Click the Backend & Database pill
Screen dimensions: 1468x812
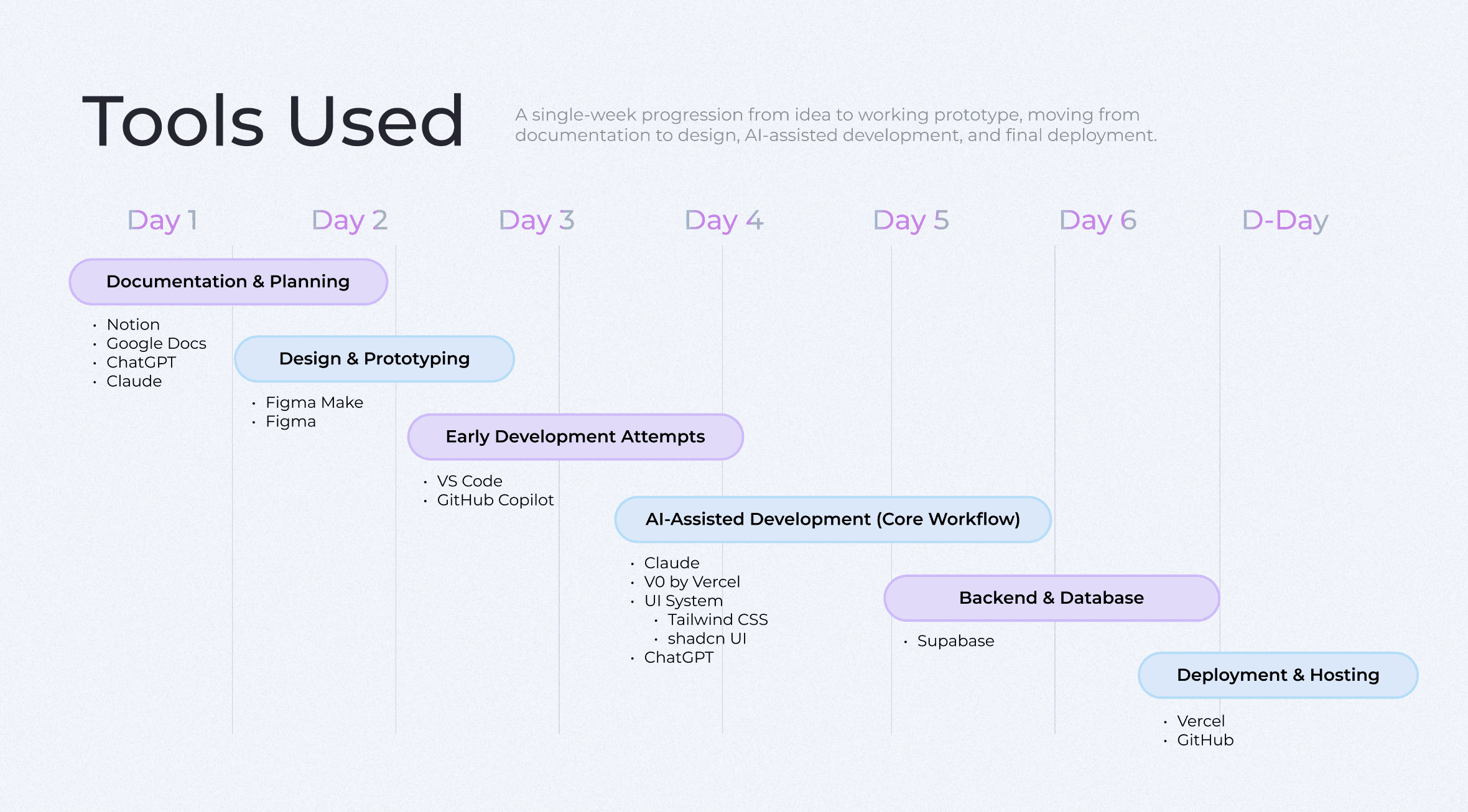pos(1051,597)
